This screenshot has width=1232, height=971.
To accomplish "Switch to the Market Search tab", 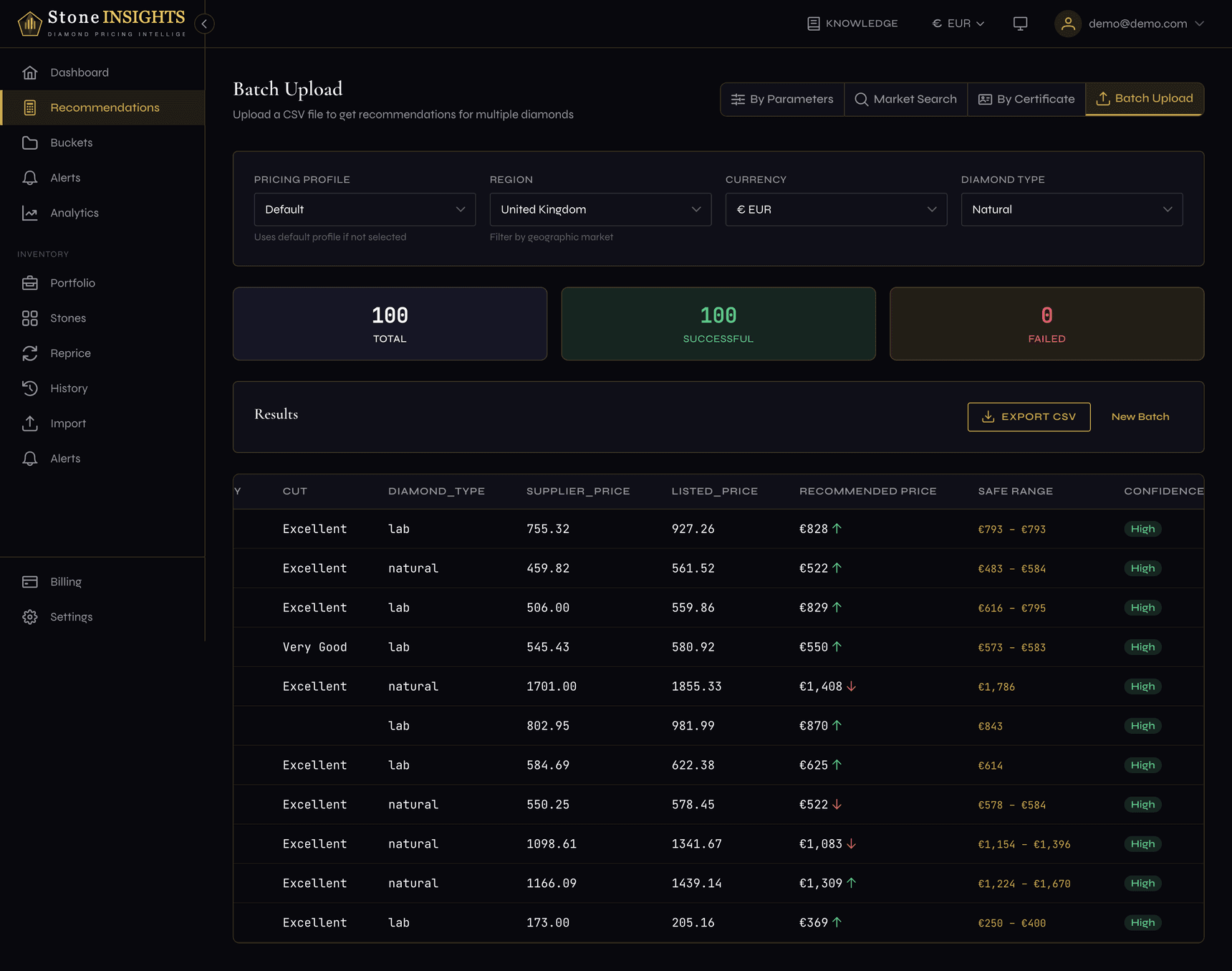I will pyautogui.click(x=905, y=99).
